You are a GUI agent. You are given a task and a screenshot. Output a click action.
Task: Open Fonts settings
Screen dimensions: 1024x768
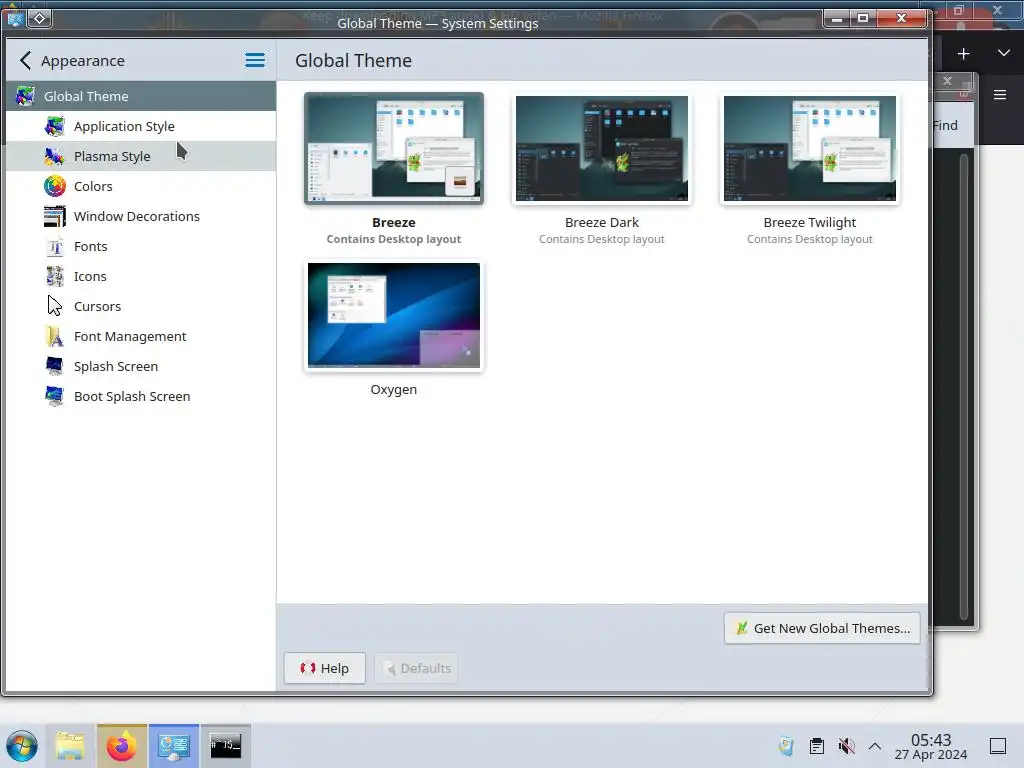141,246
